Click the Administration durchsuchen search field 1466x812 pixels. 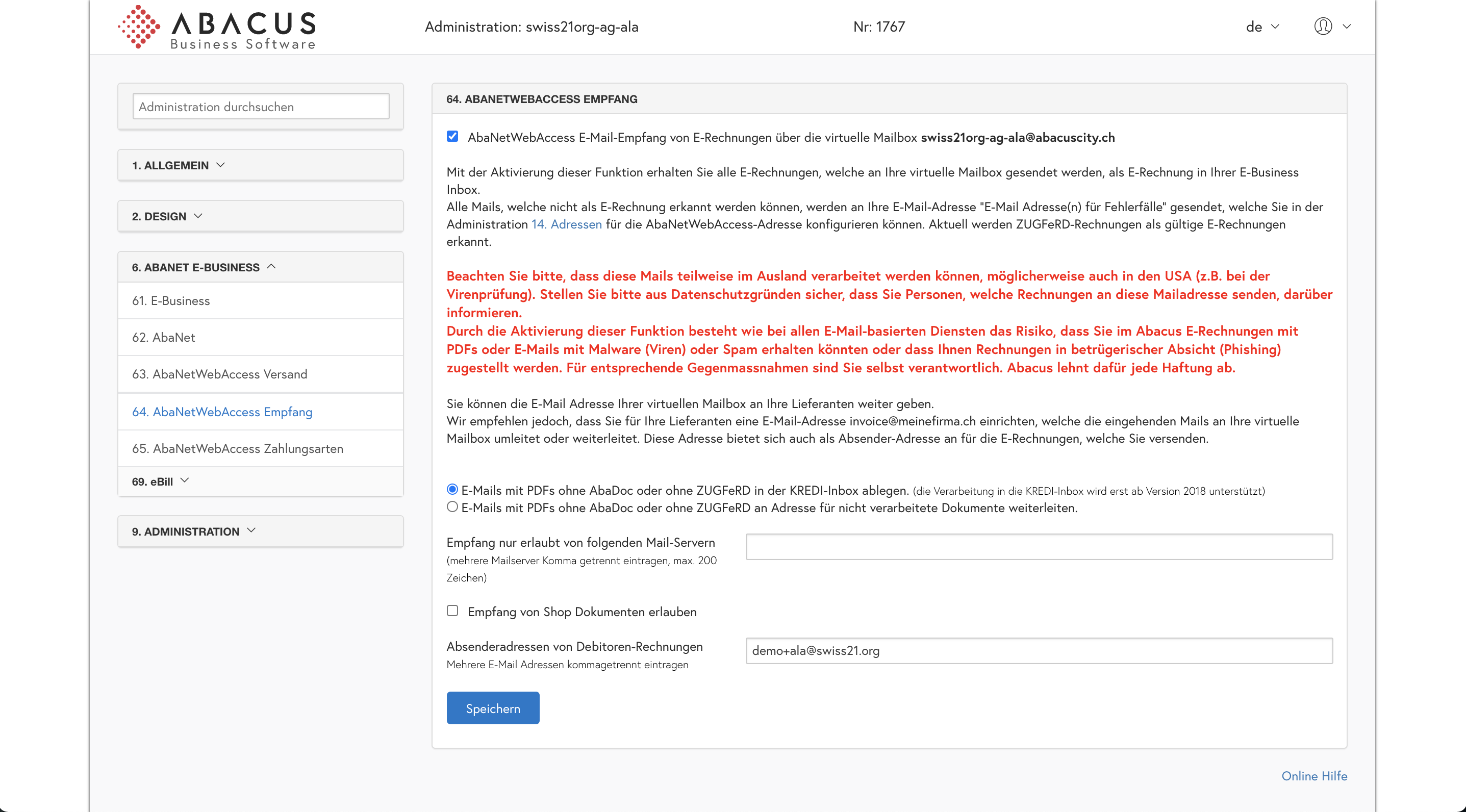260,106
